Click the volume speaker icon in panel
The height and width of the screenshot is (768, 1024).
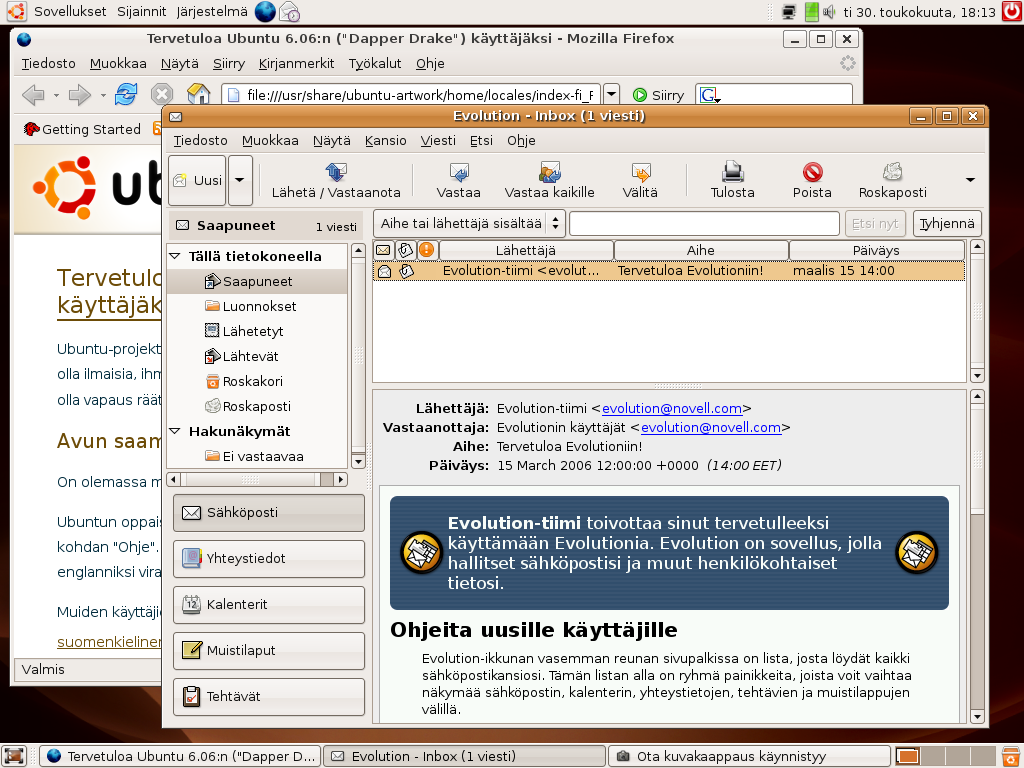(x=829, y=11)
